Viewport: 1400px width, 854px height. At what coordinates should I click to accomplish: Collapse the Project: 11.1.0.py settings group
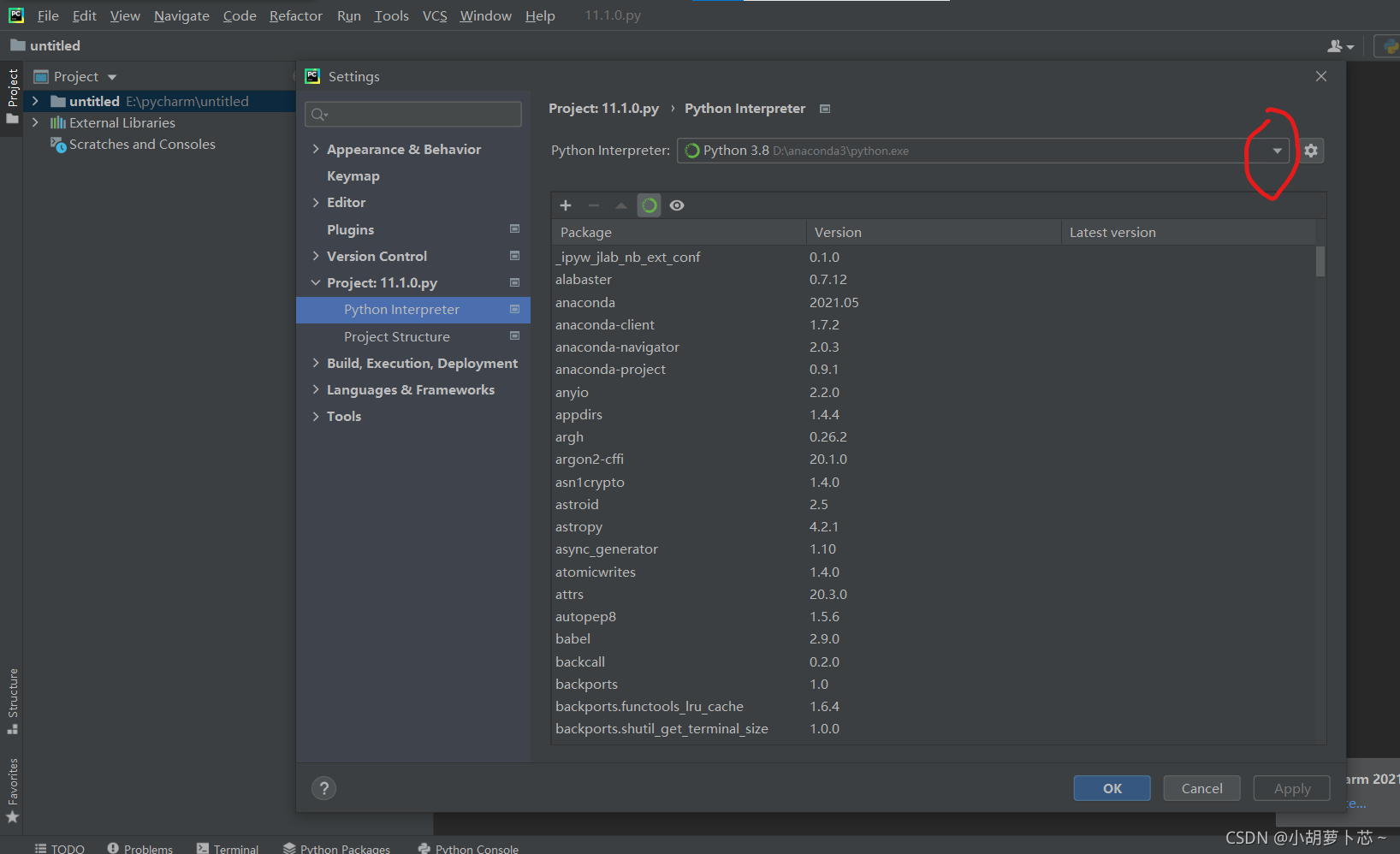point(316,282)
